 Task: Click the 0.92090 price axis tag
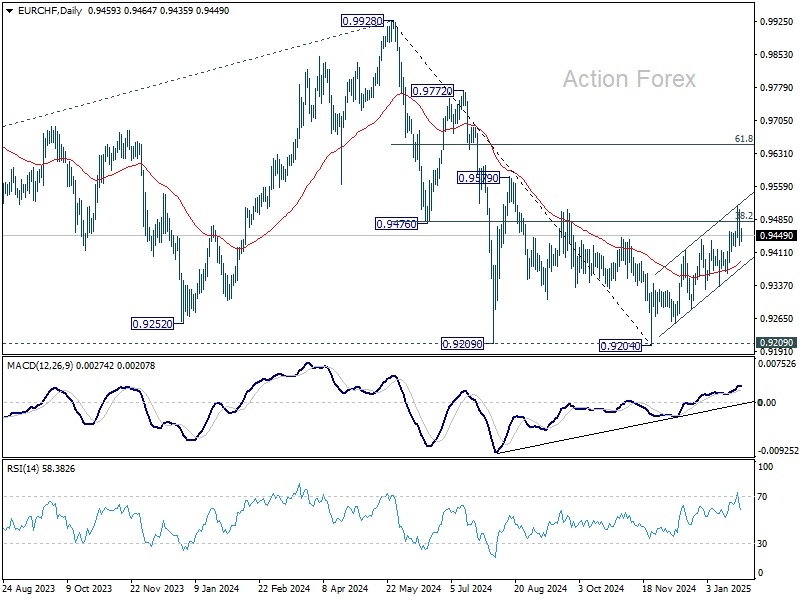[x=776, y=342]
